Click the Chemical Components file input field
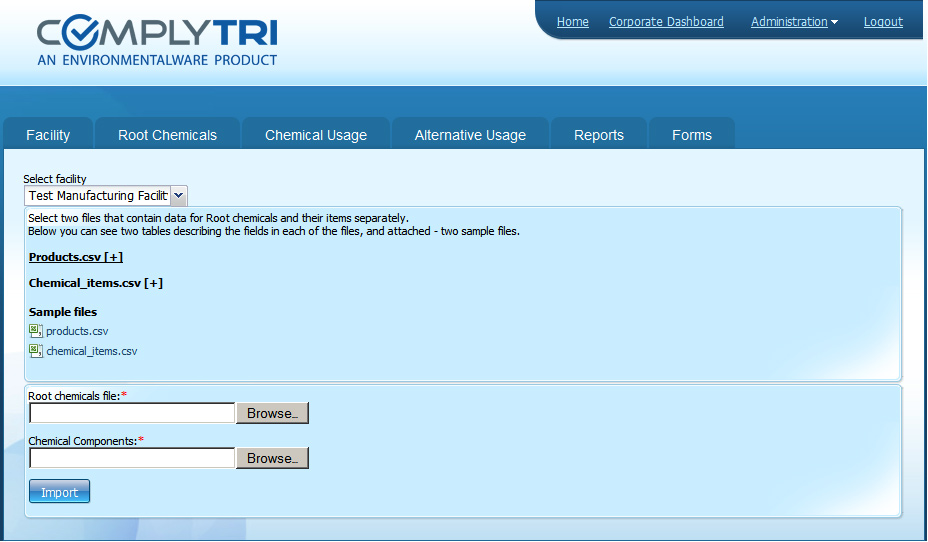 pos(132,458)
